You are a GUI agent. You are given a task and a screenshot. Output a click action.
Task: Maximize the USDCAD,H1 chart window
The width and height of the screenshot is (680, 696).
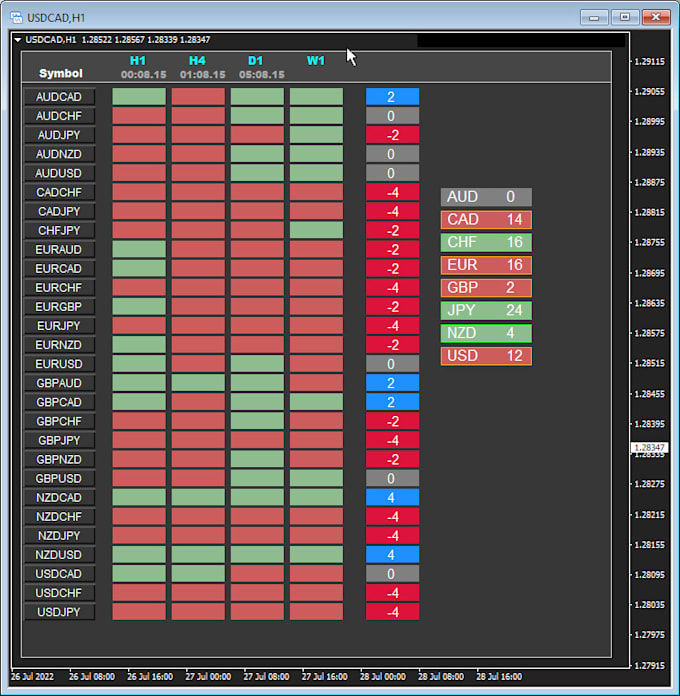click(x=625, y=17)
